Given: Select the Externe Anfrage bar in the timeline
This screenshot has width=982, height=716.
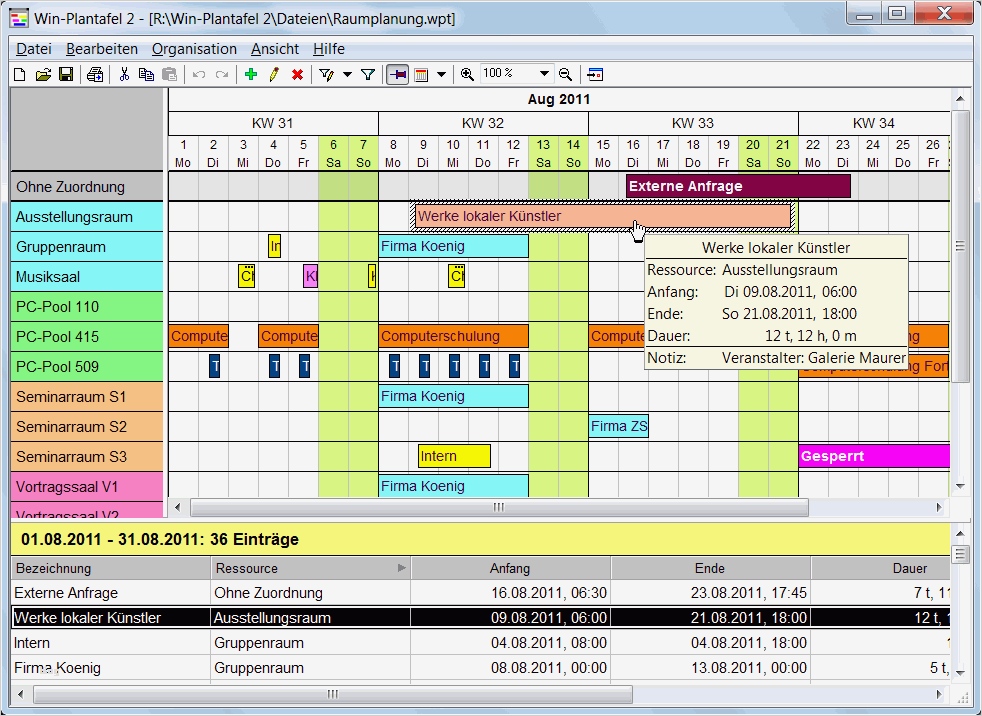Looking at the screenshot, I should tap(737, 186).
